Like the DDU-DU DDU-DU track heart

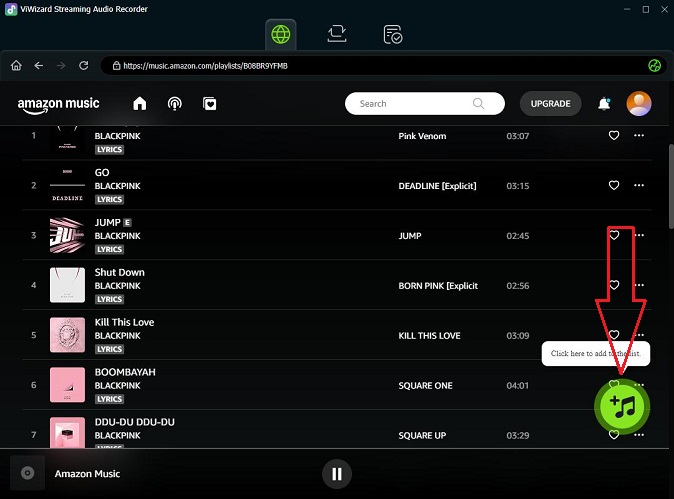[614, 435]
